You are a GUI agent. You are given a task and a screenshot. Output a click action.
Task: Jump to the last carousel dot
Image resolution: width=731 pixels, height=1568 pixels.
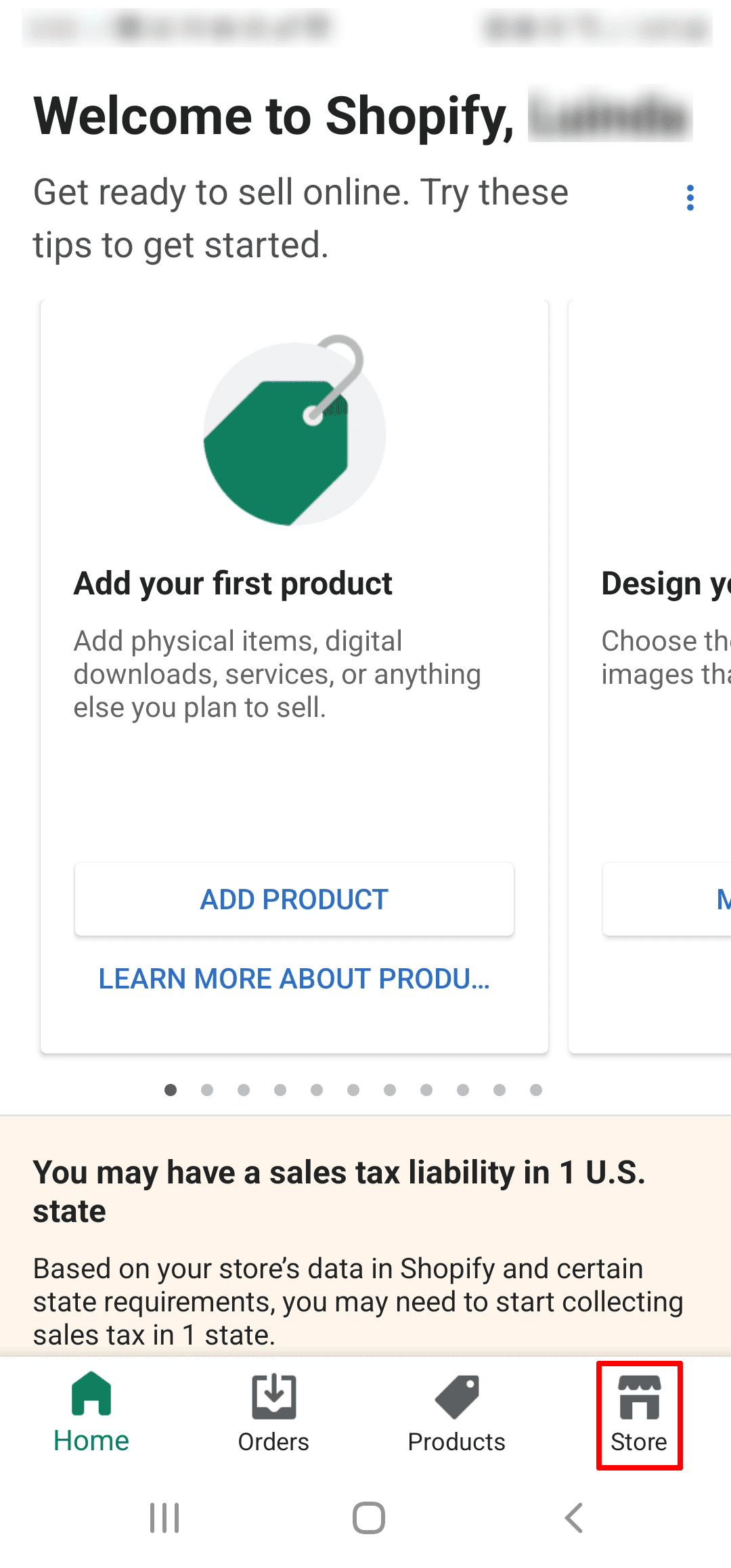click(x=535, y=1090)
